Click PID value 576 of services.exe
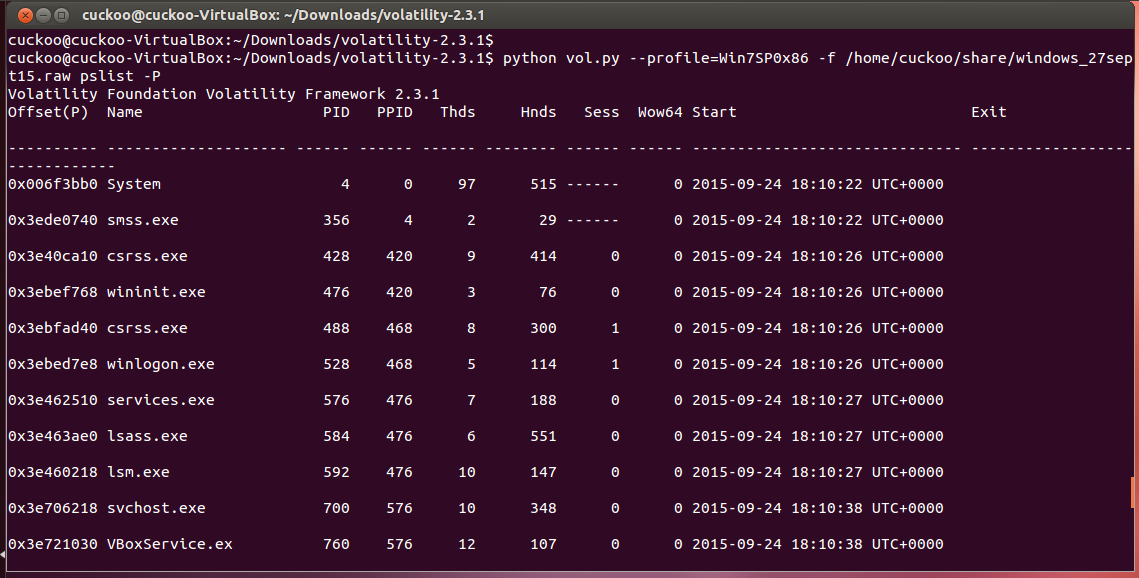The height and width of the screenshot is (578, 1139). [335, 400]
